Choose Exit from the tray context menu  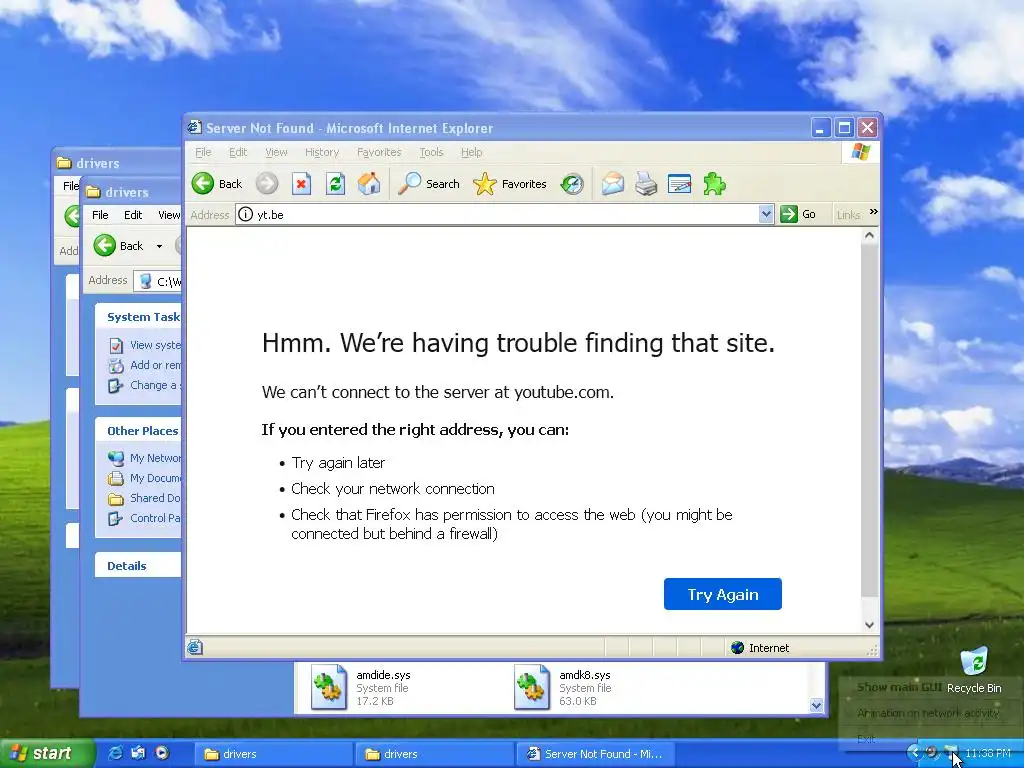pos(866,739)
